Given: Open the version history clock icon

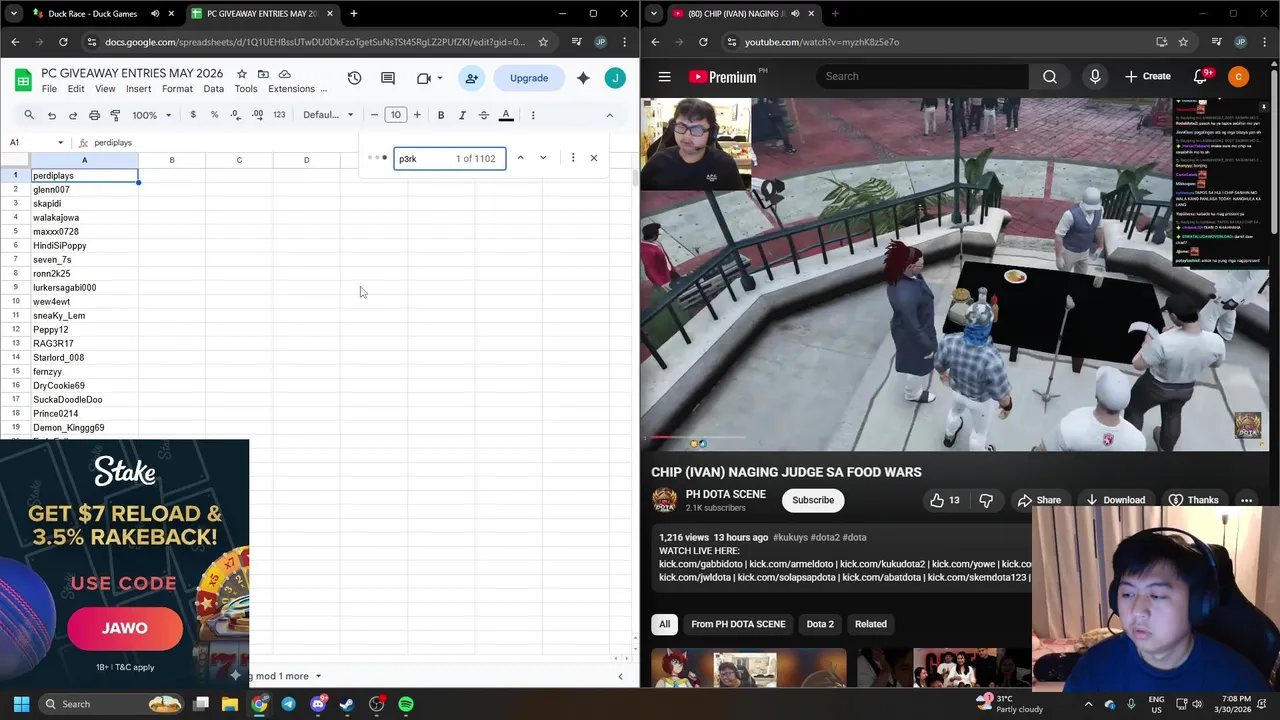Looking at the screenshot, I should [x=354, y=78].
